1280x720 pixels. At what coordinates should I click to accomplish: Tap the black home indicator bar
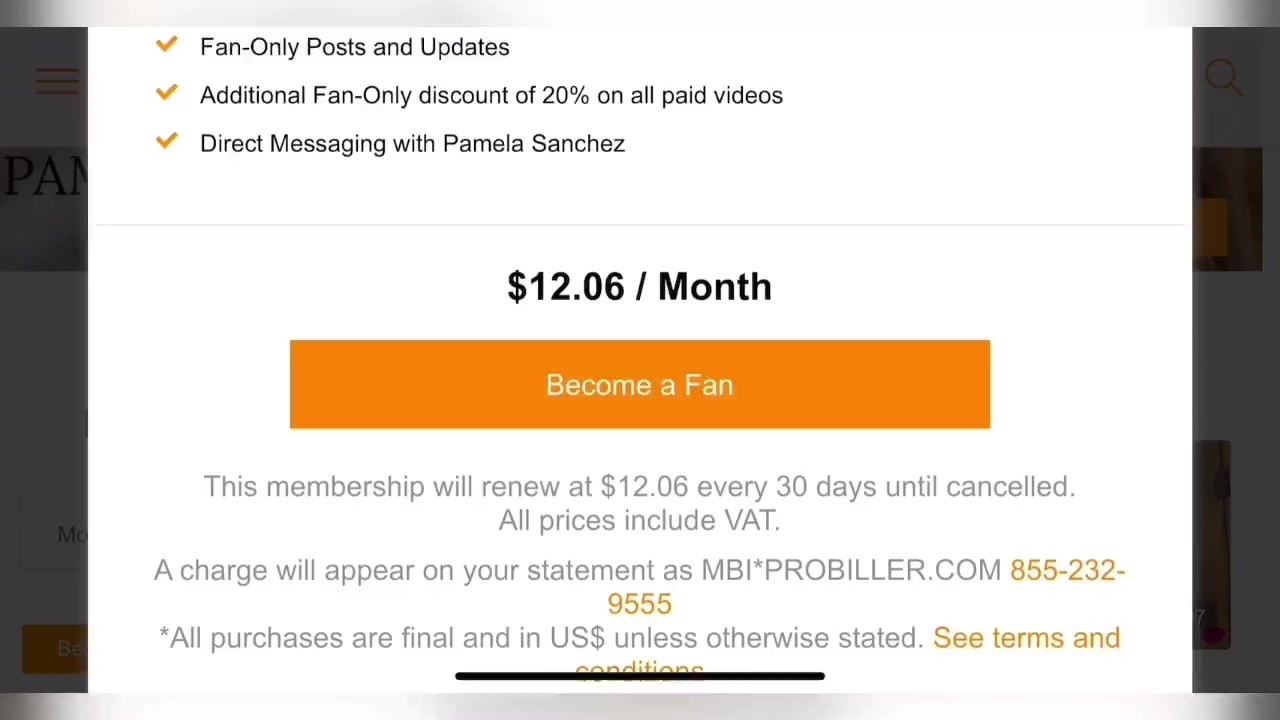pyautogui.click(x=640, y=677)
